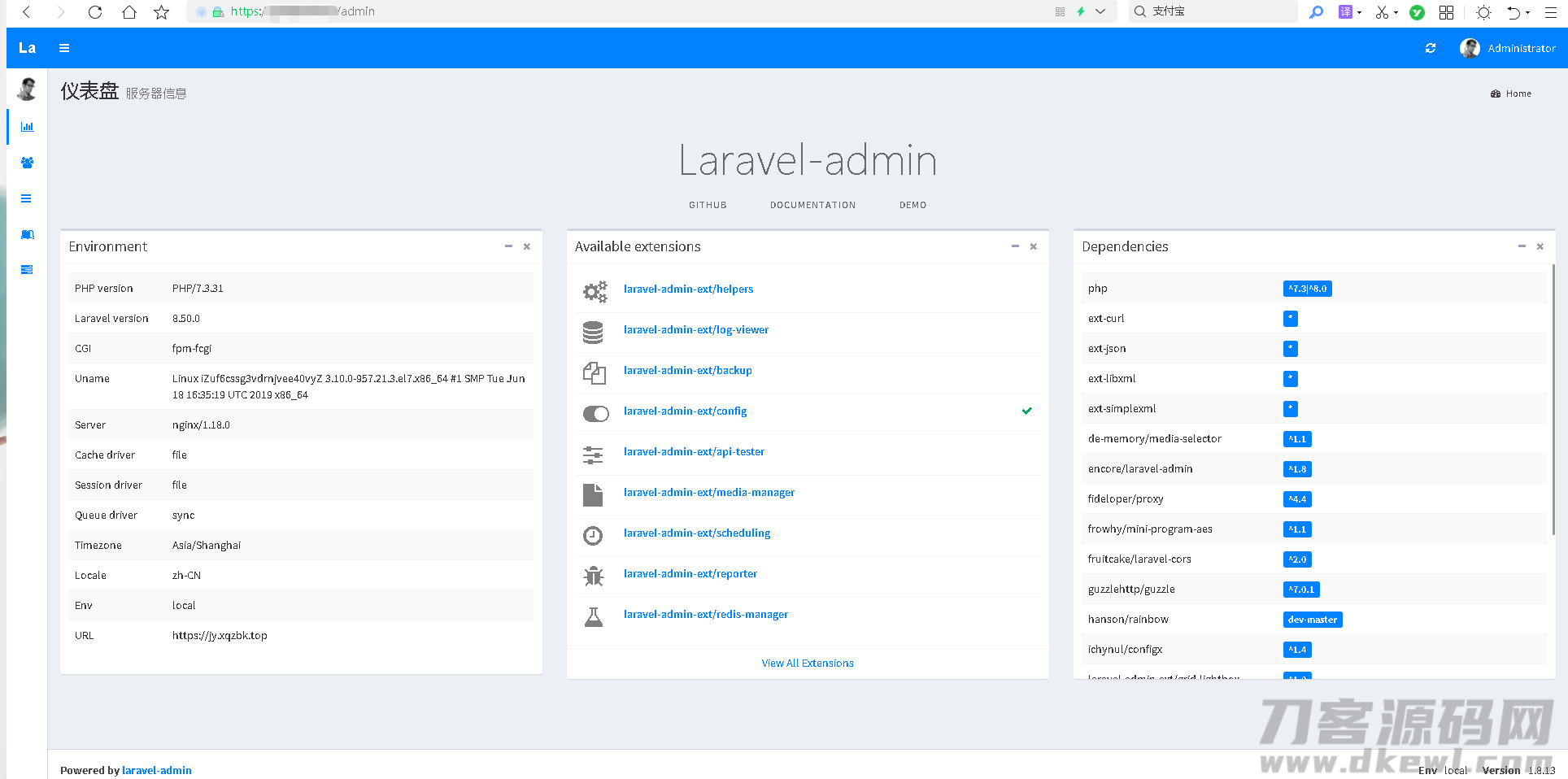This screenshot has width=1568, height=779.
Task: Click the ^7.0.1 badge for guzzlehttp/guzzle
Action: [1301, 590]
